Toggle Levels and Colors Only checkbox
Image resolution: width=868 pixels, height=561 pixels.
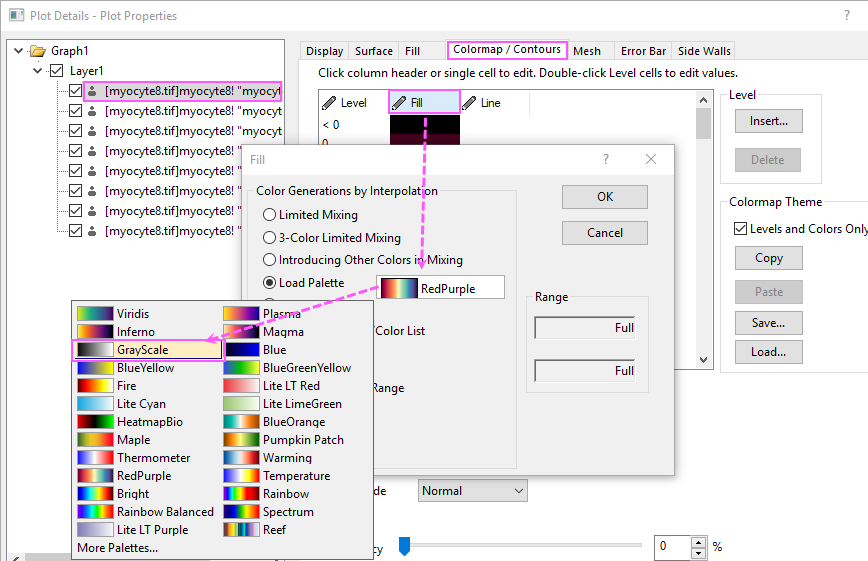740,229
